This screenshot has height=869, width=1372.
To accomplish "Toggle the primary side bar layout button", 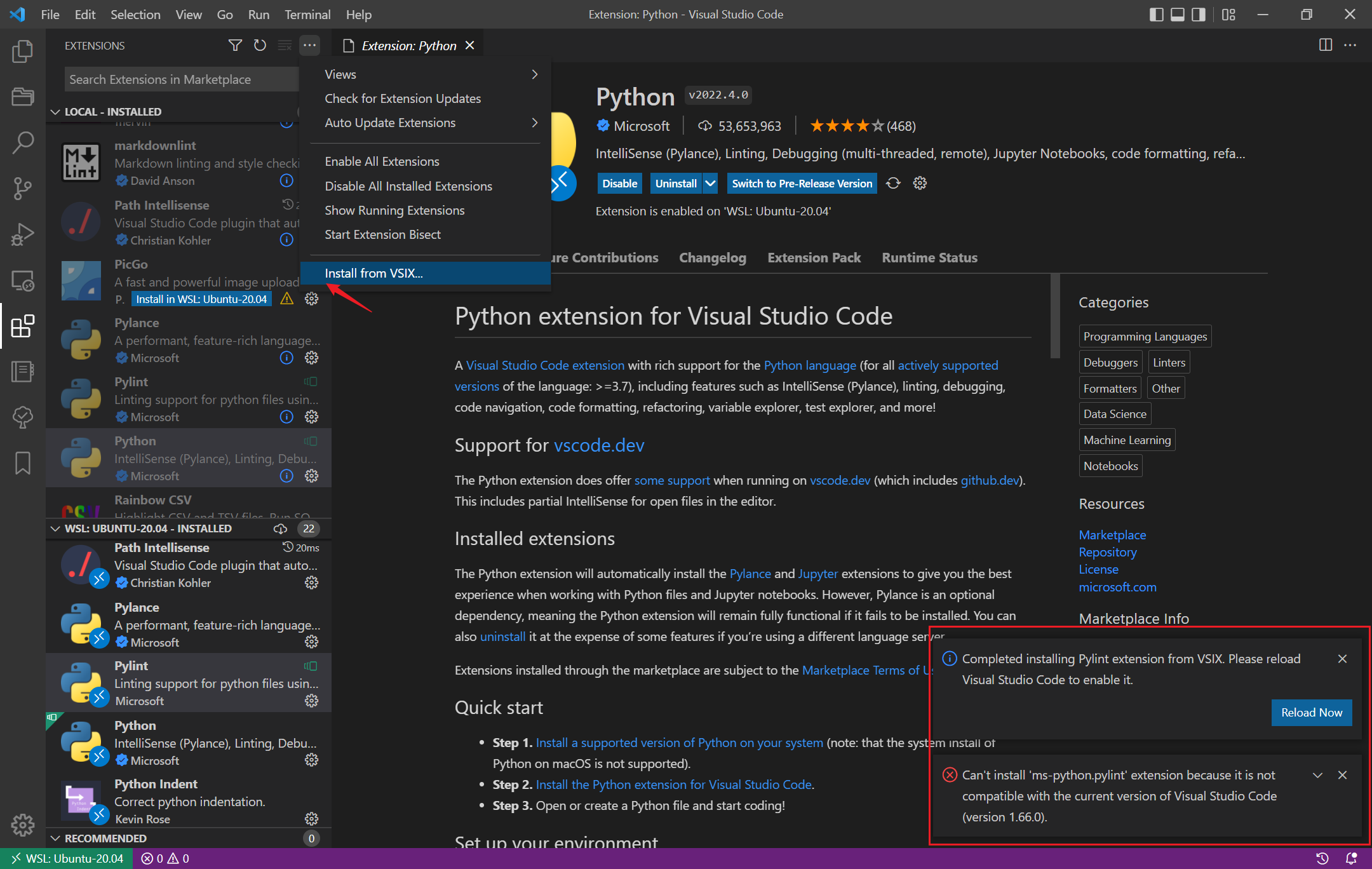I will tap(1157, 15).
